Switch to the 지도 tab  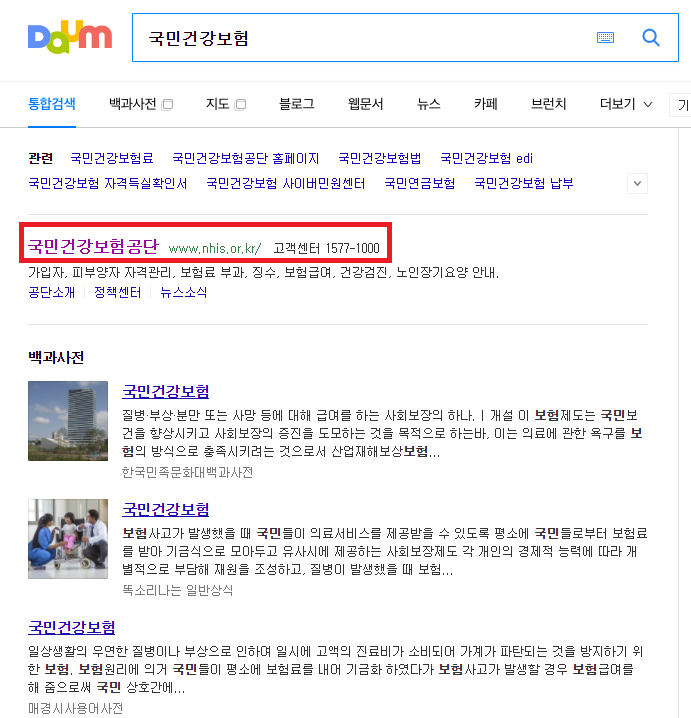pos(218,104)
